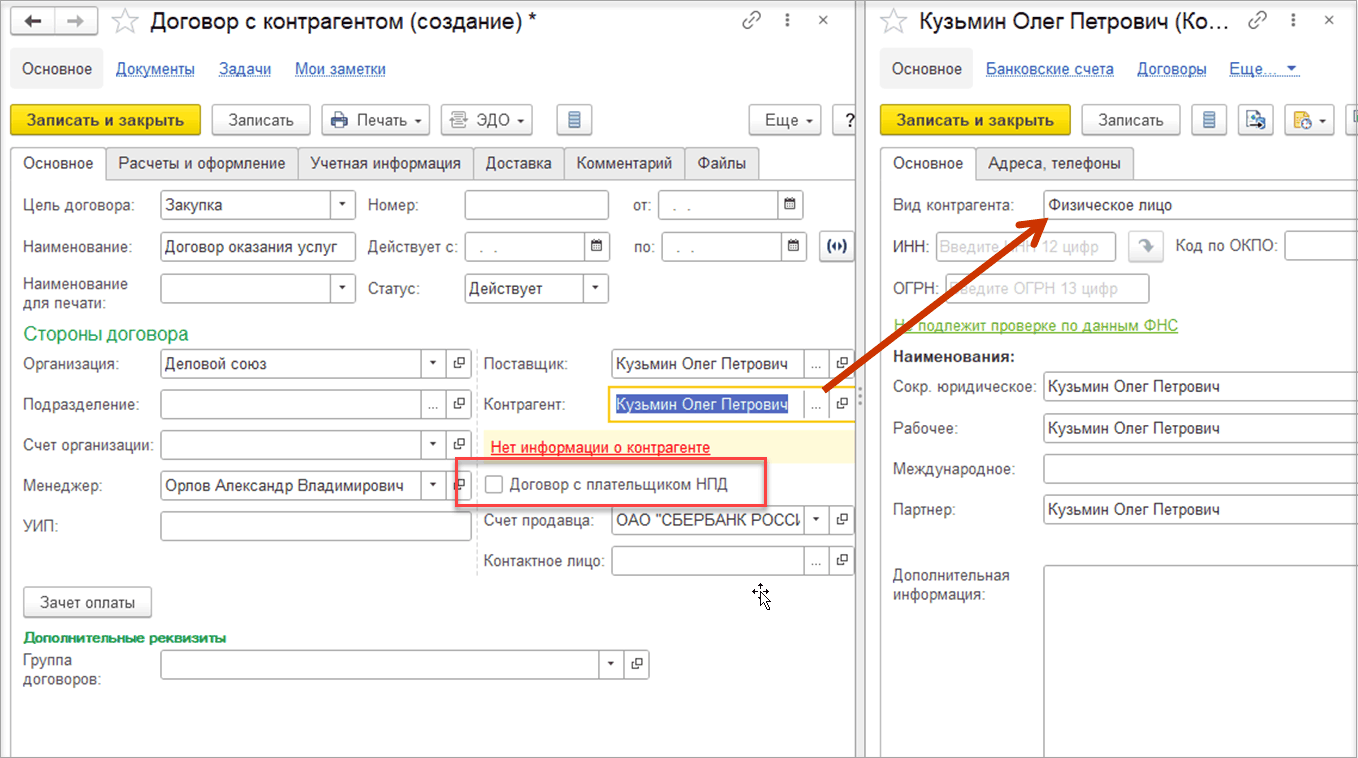Click the ИНН input field
The width and height of the screenshot is (1358, 758).
(x=1028, y=246)
